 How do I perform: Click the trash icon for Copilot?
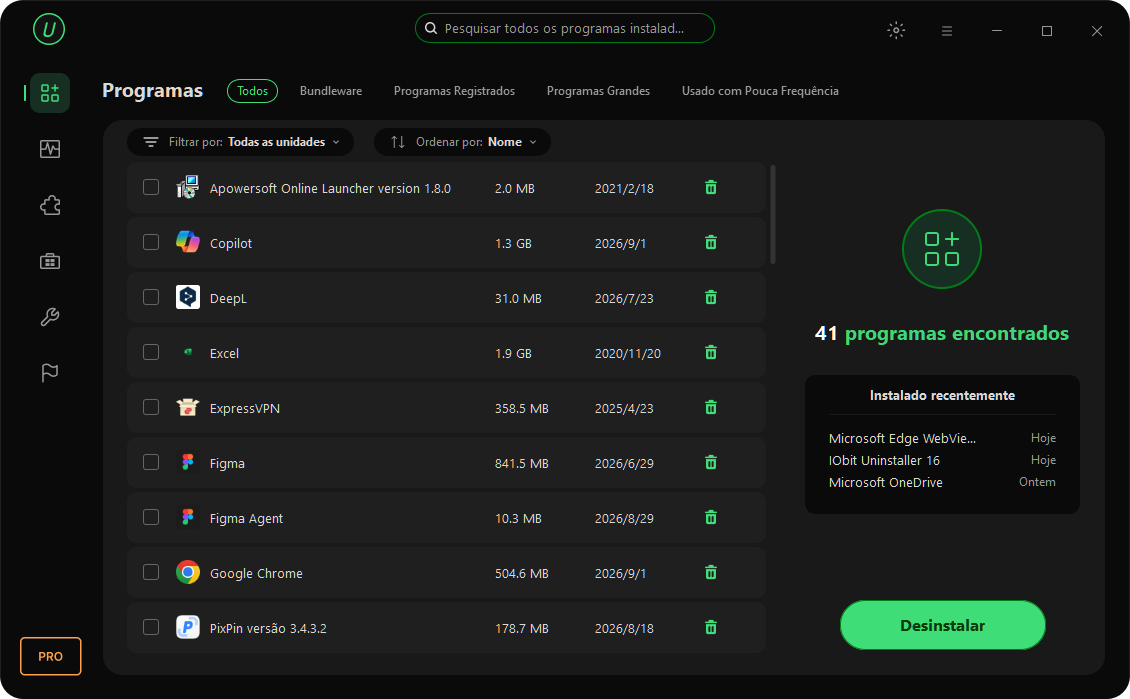coord(711,243)
